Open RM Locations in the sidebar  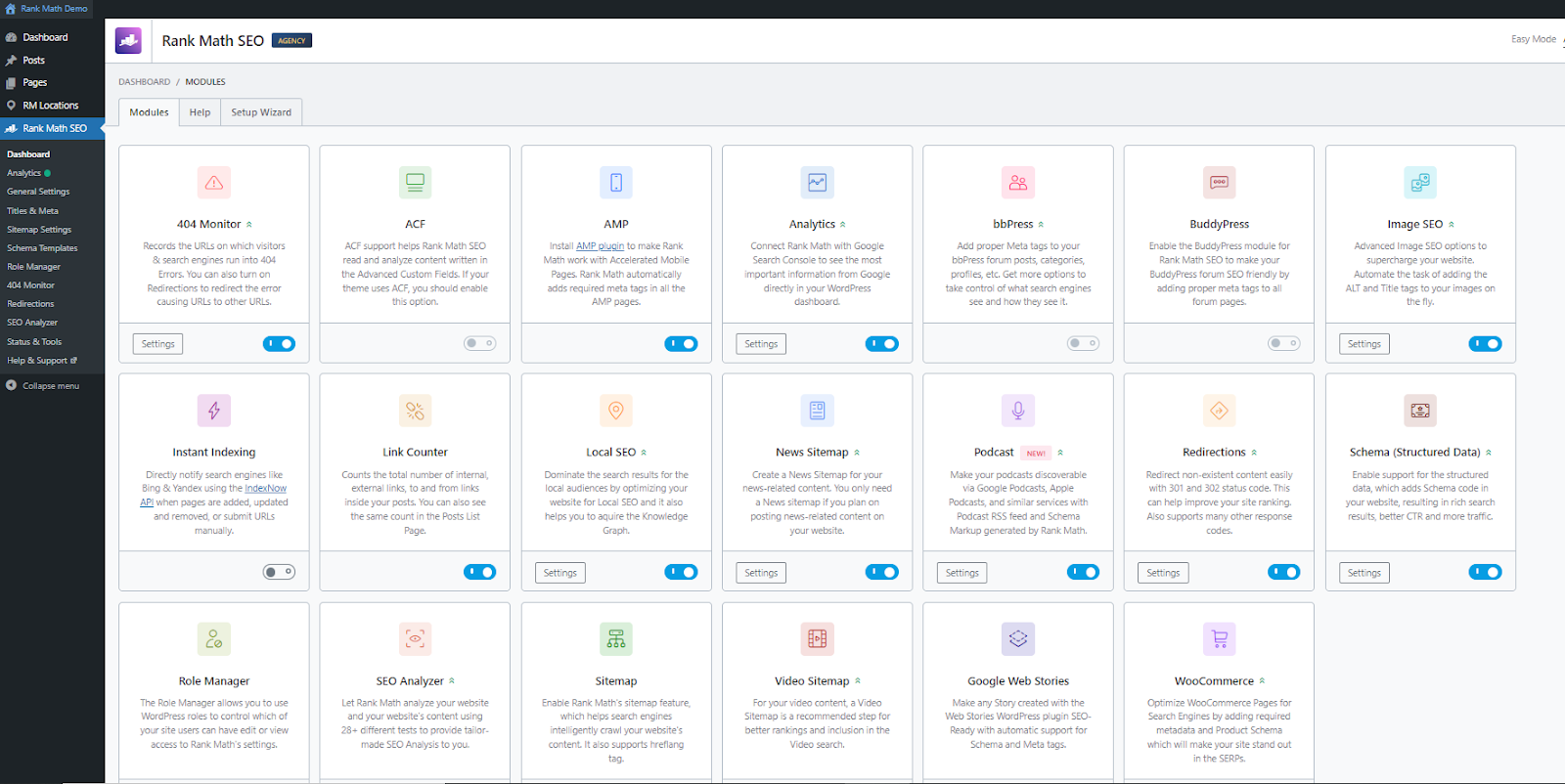pyautogui.click(x=52, y=106)
